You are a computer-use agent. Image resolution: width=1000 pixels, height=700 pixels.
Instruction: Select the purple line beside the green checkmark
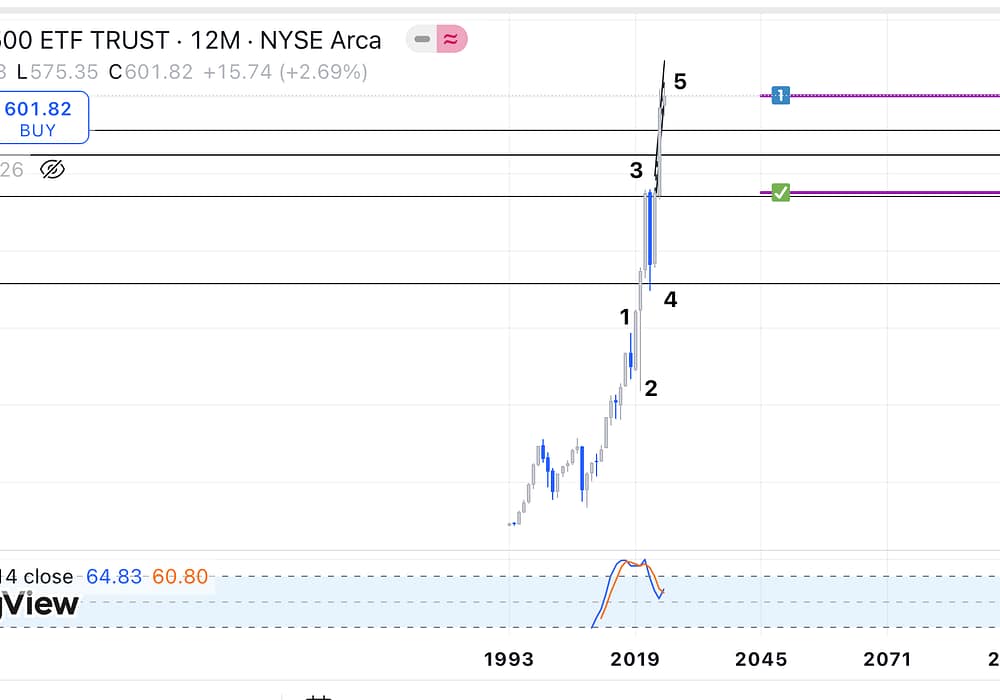pyautogui.click(x=900, y=192)
